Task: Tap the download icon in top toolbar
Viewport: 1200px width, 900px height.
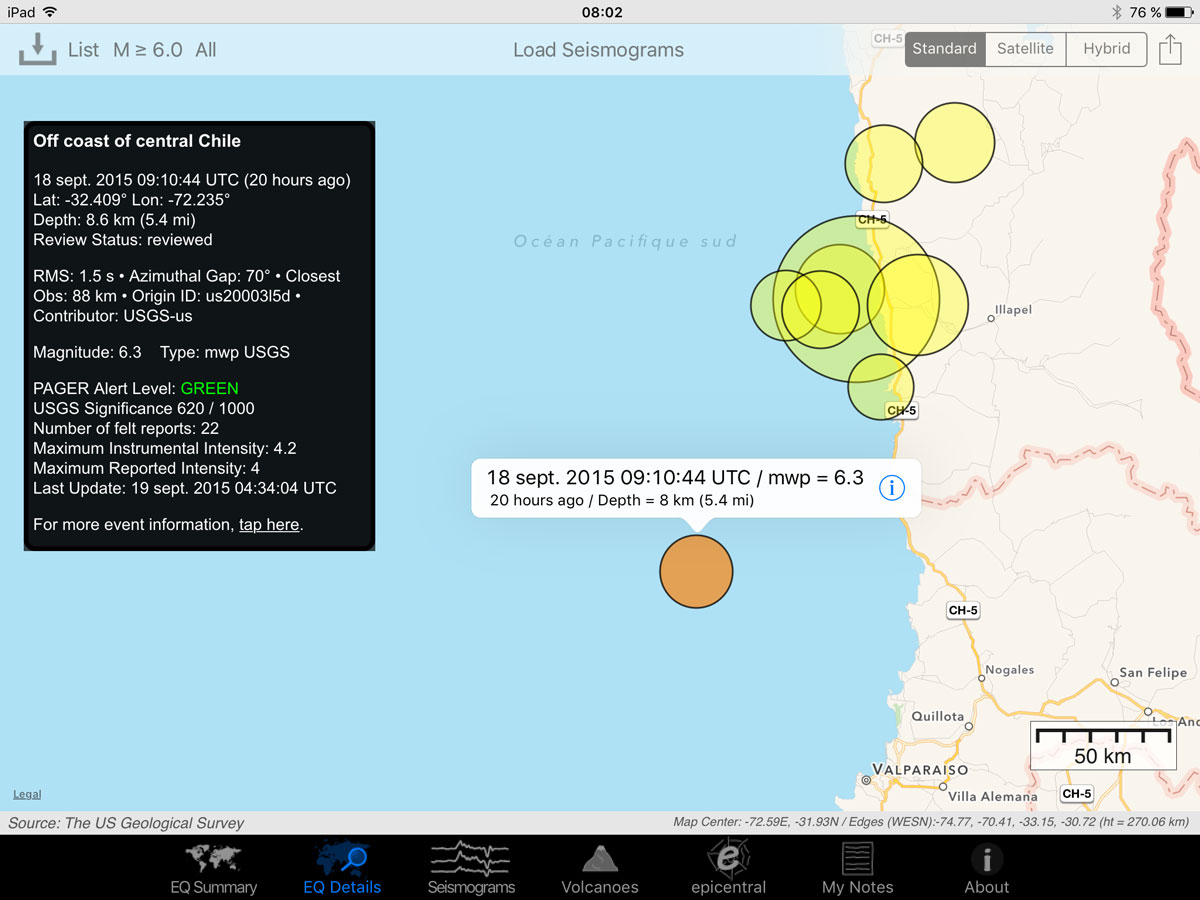Action: pos(37,49)
